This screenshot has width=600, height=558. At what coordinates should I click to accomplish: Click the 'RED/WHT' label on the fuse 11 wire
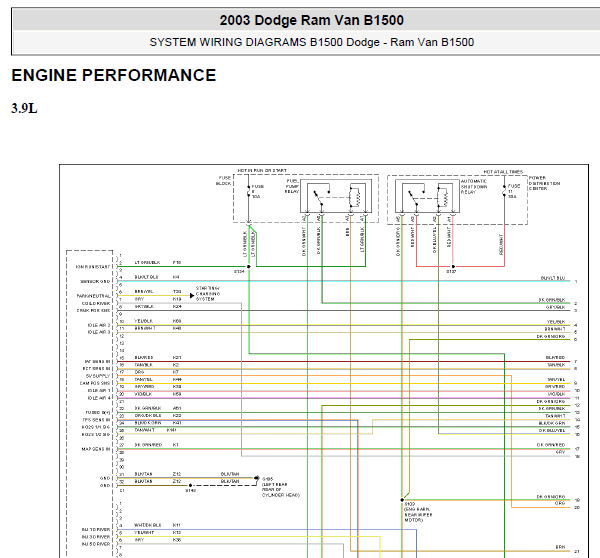tap(501, 245)
